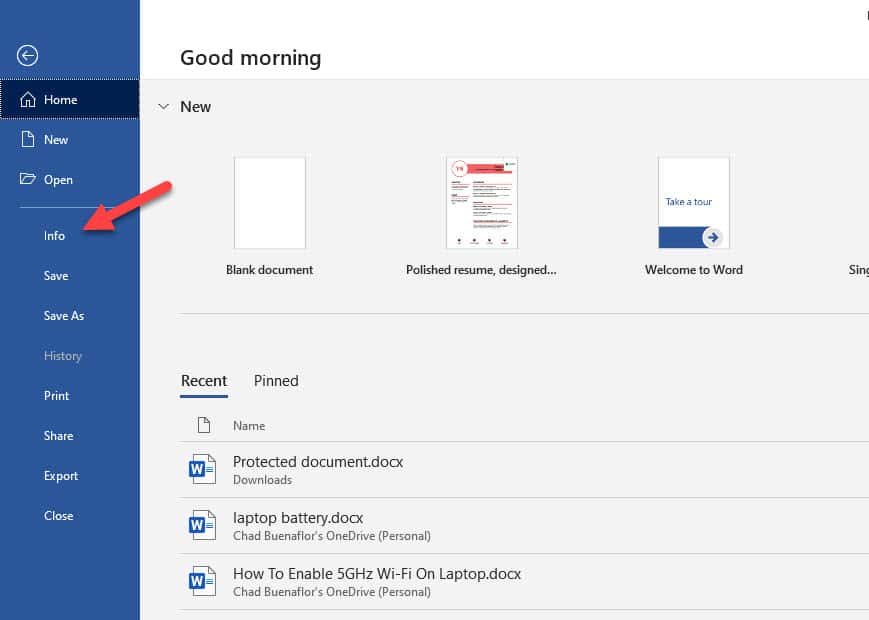Click the back arrow circle icon
This screenshot has height=620, width=869.
(x=27, y=55)
